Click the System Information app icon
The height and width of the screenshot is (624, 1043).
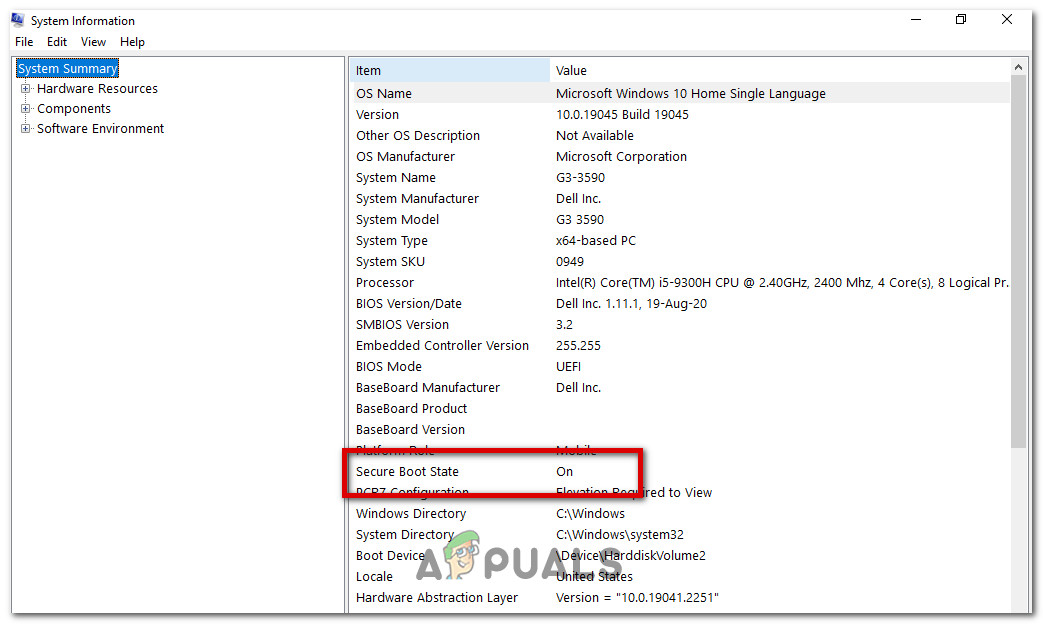coord(18,20)
